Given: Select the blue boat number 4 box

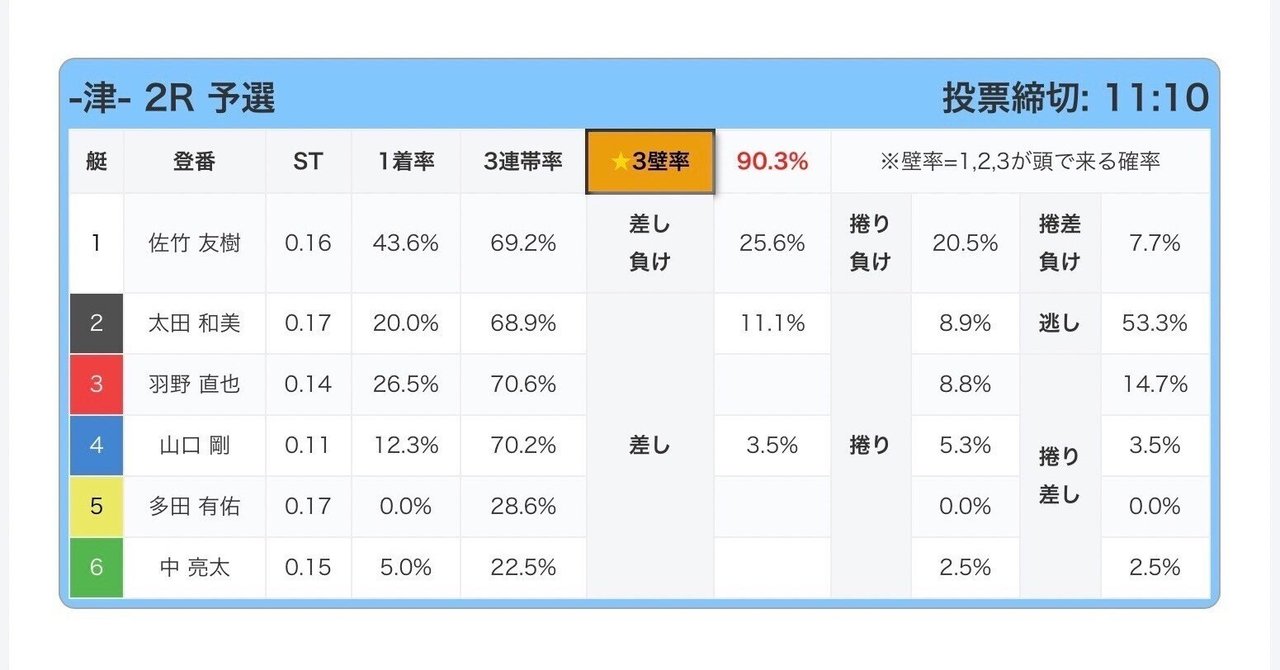Looking at the screenshot, I should (x=96, y=445).
